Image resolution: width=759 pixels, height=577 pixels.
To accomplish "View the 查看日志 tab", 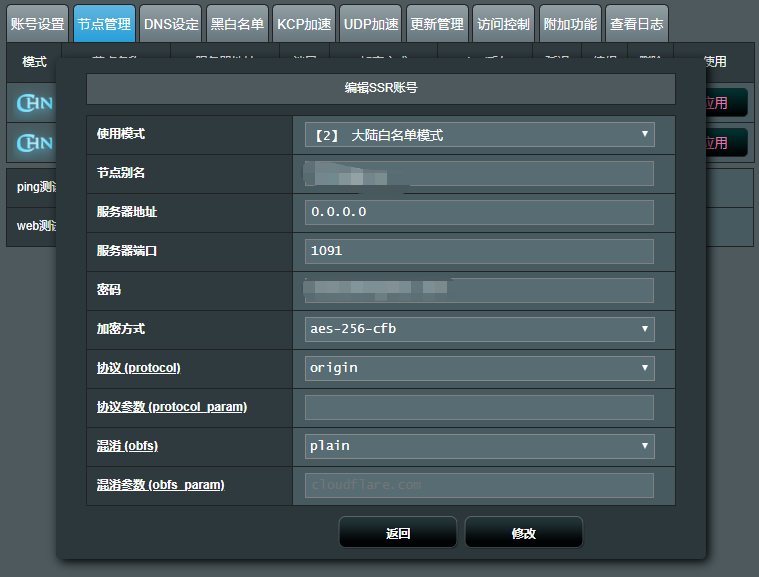I will pos(637,24).
